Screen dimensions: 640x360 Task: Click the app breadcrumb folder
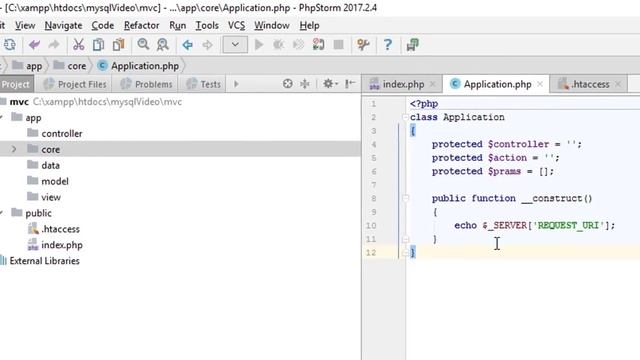[x=27, y=66]
